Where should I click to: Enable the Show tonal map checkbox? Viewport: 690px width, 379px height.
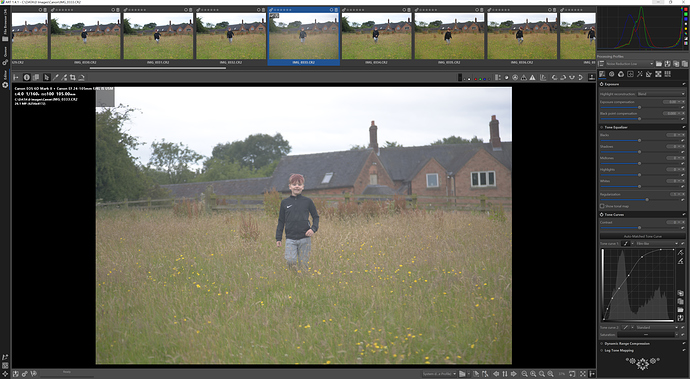click(602, 206)
